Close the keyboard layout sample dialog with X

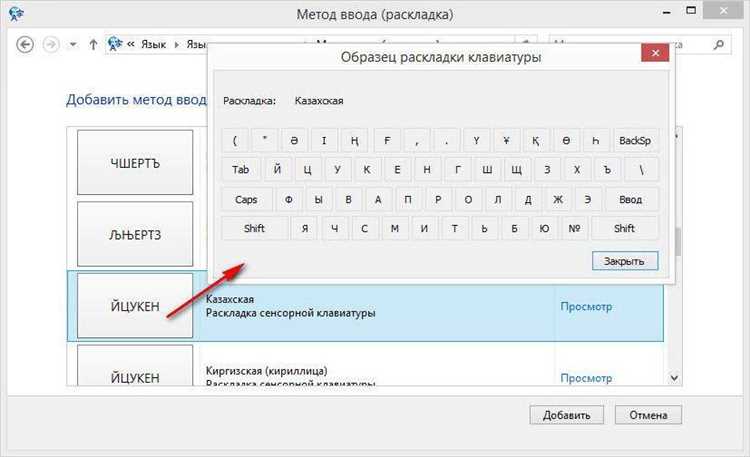[655, 53]
